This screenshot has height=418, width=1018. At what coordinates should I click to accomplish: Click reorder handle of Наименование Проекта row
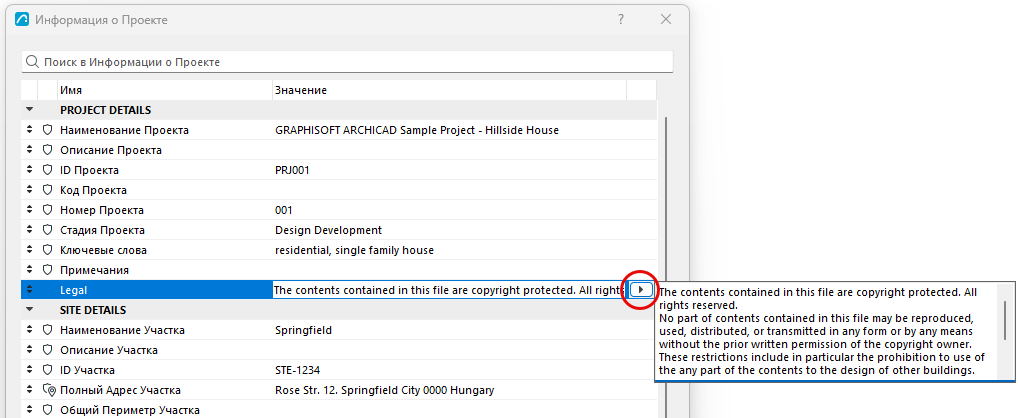29,130
